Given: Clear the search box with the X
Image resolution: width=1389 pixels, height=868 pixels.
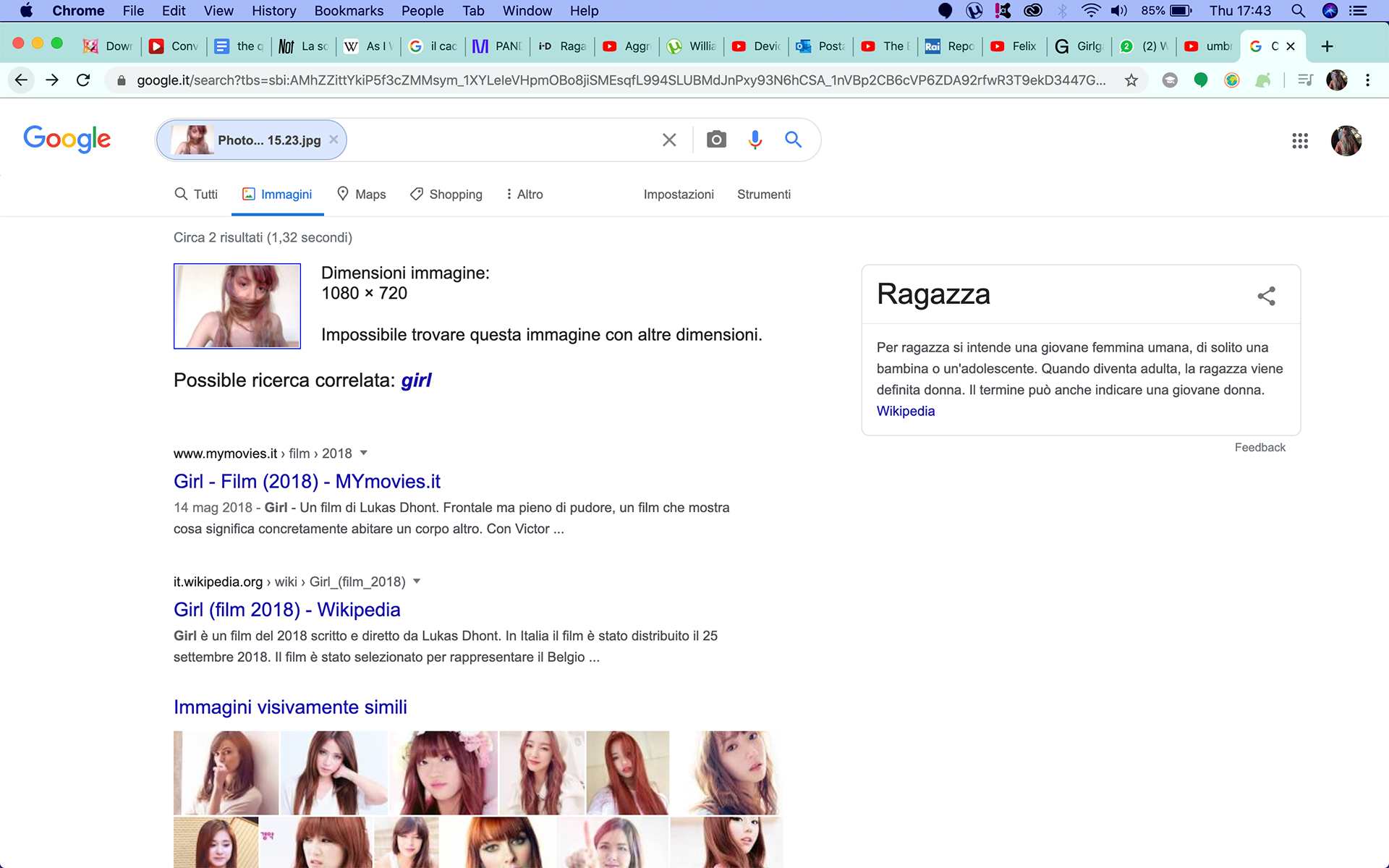Looking at the screenshot, I should (669, 140).
